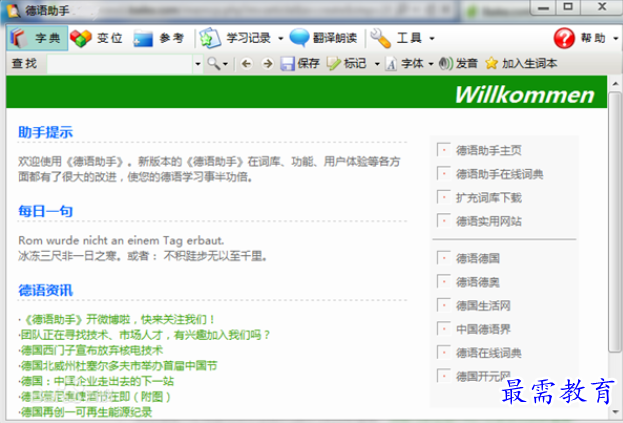Open the 中国德语界 link
Screen dimensions: 623x423
tap(483, 329)
